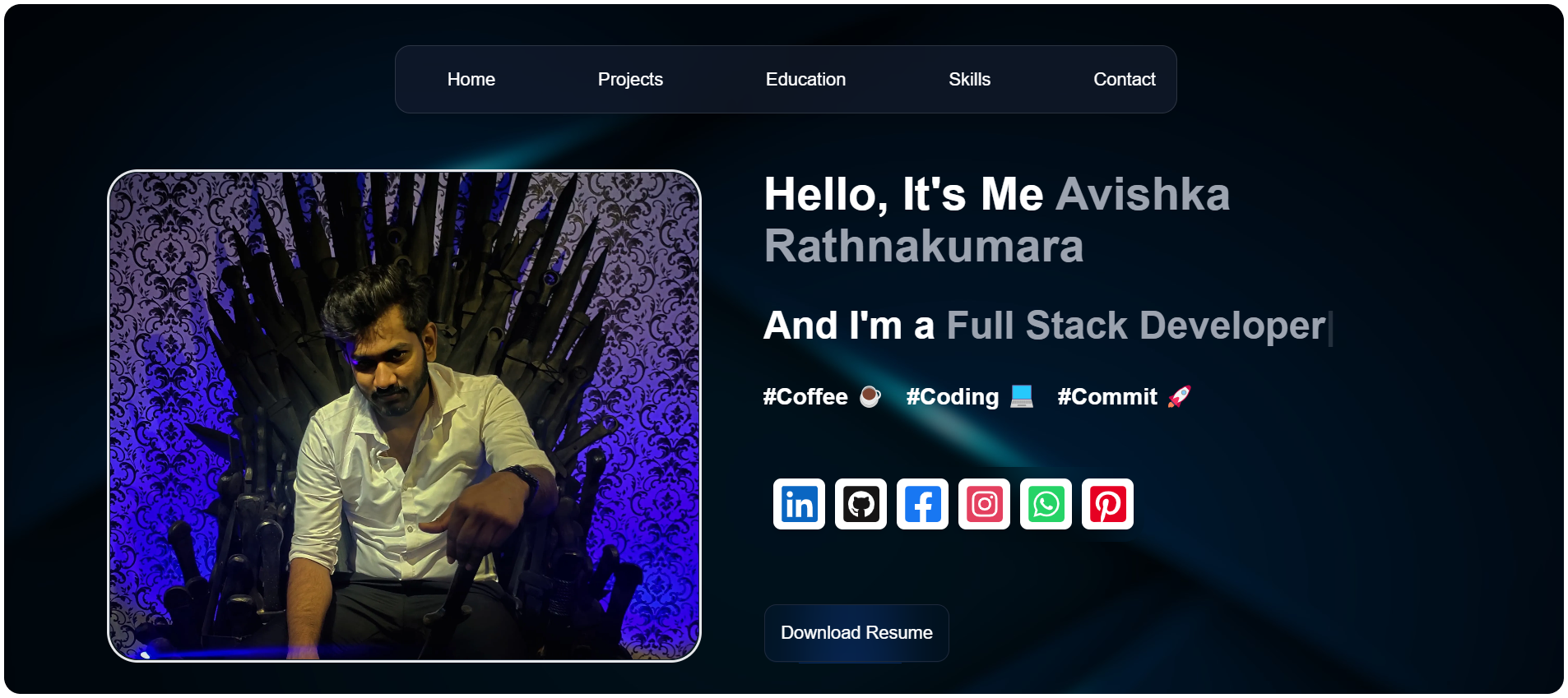The height and width of the screenshot is (698, 1568).
Task: Open the Contact section
Action: 1125,80
